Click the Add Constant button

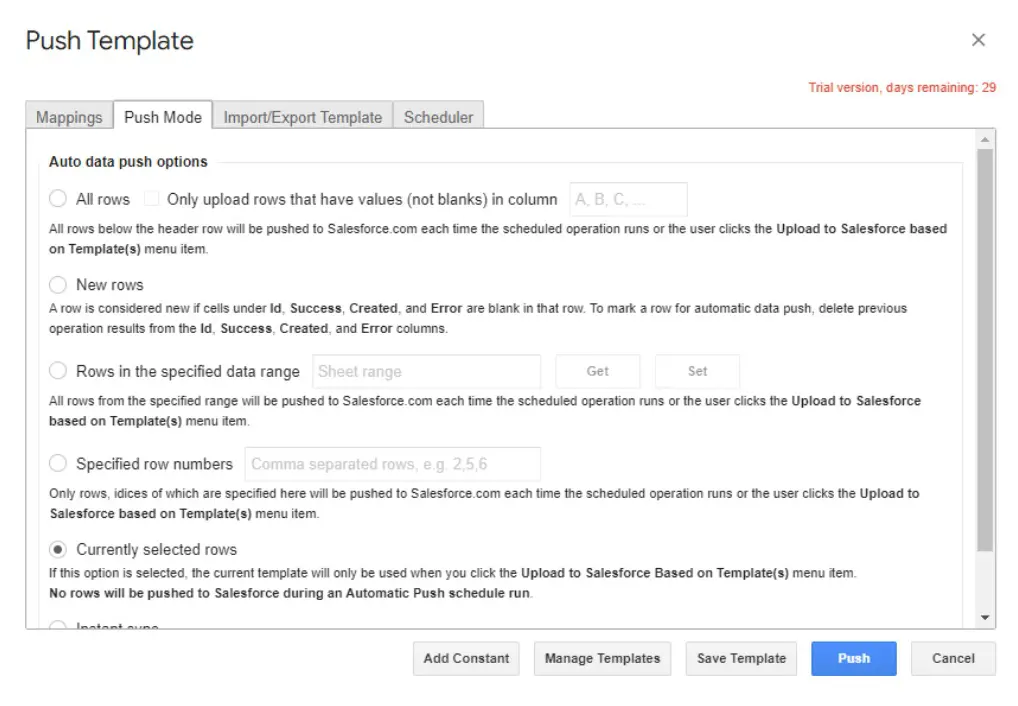coord(466,658)
